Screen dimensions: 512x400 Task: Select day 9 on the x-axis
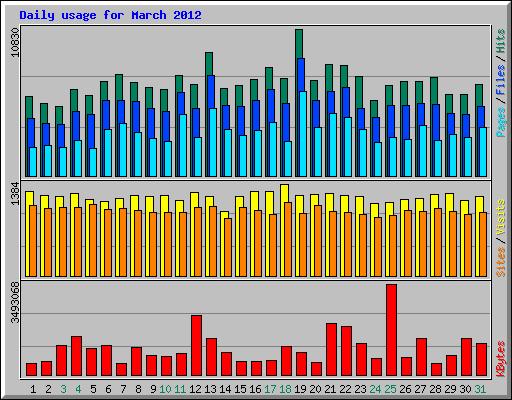coord(153,389)
